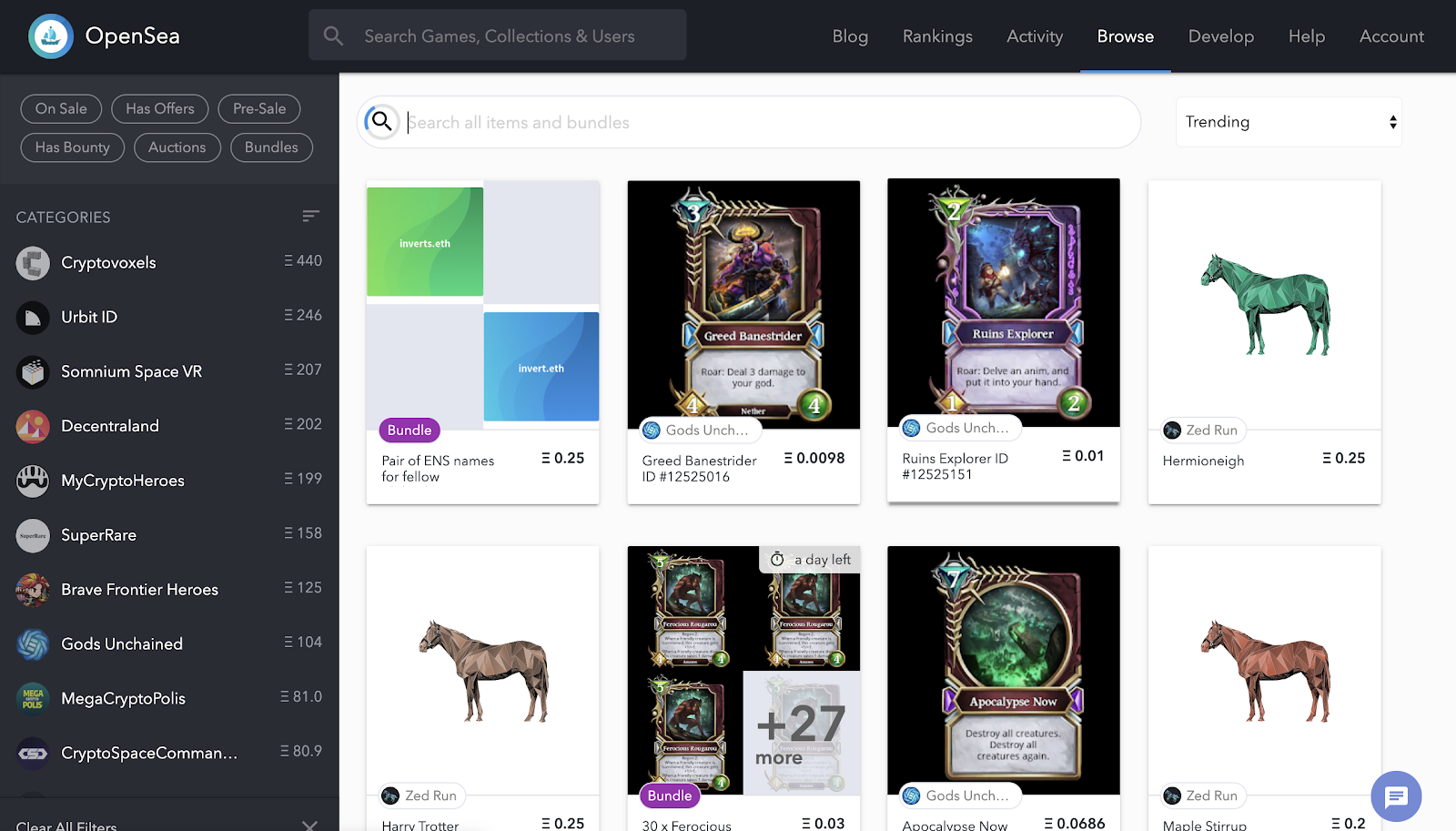Open the Rankings nav tab

pyautogui.click(x=937, y=36)
